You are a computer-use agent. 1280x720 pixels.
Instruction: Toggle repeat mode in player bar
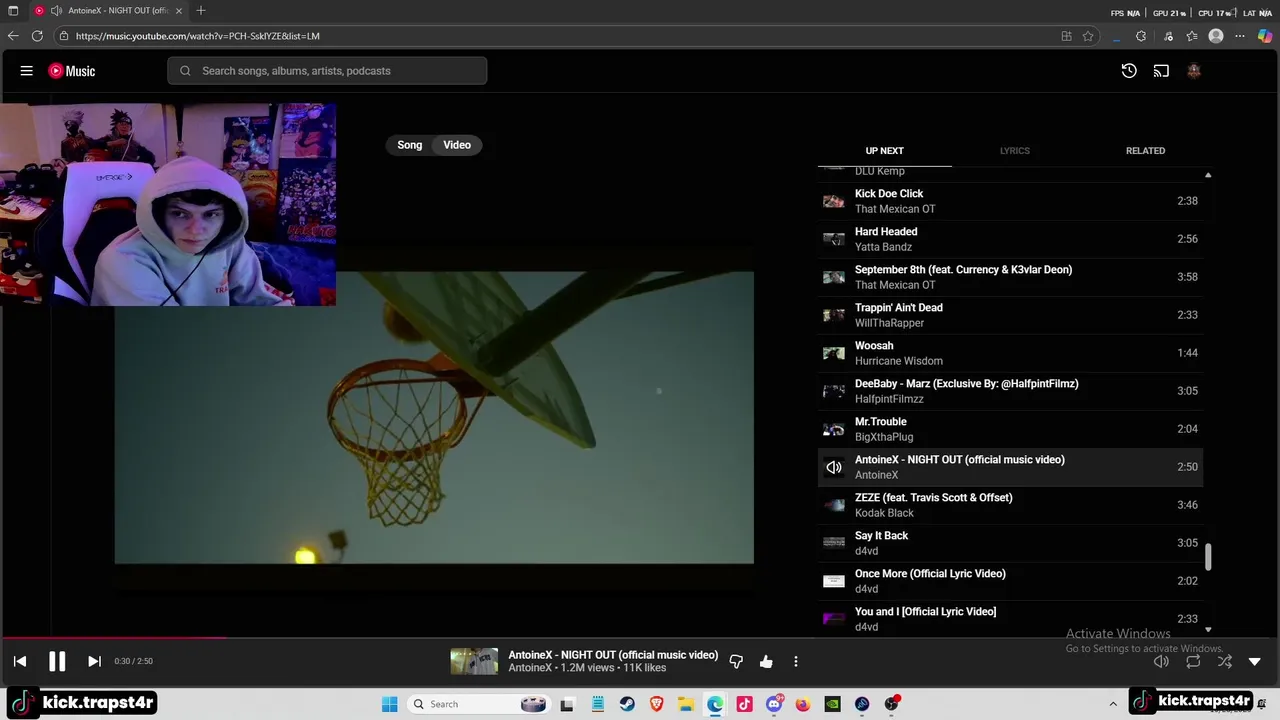coord(1193,661)
